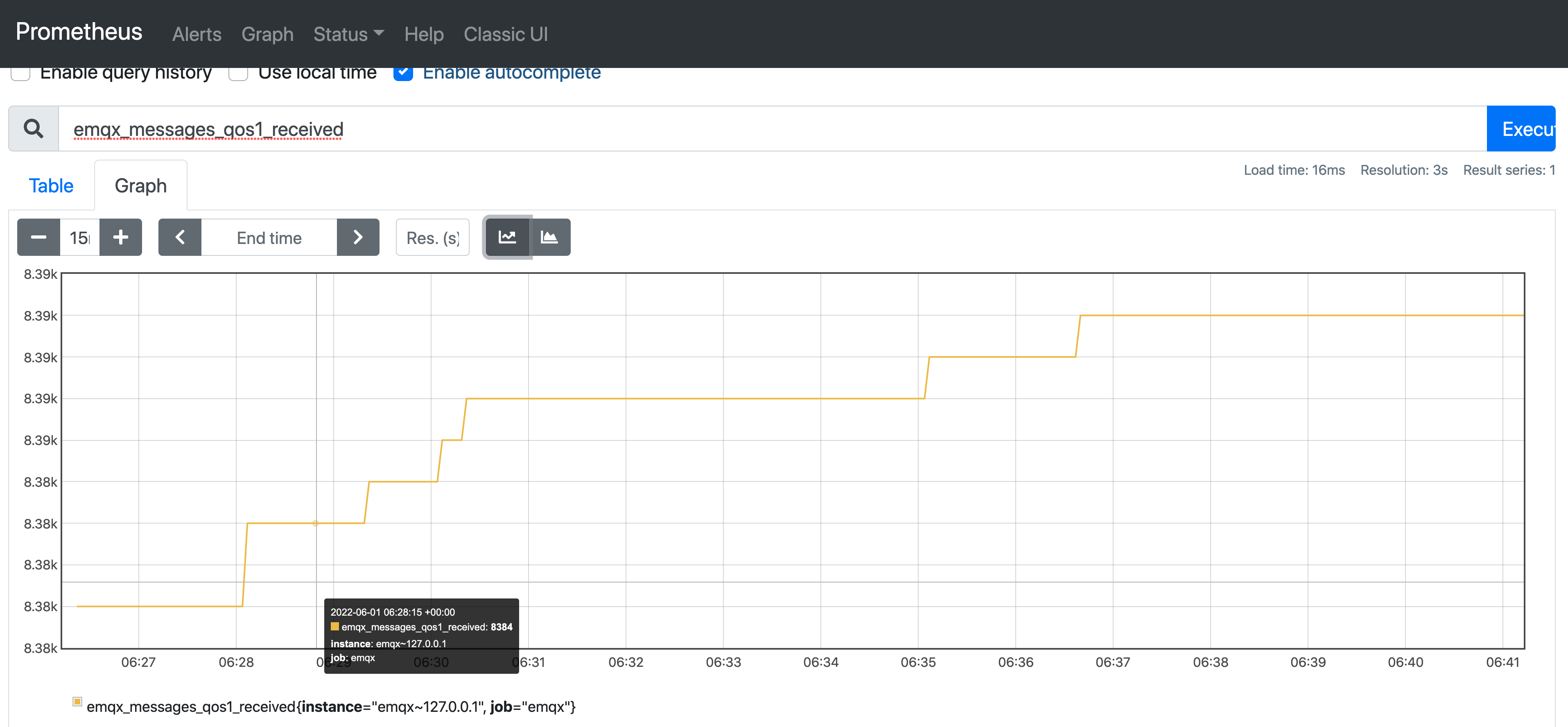1568x727 pixels.
Task: Switch to the unstacked line chart mode
Action: pos(507,237)
